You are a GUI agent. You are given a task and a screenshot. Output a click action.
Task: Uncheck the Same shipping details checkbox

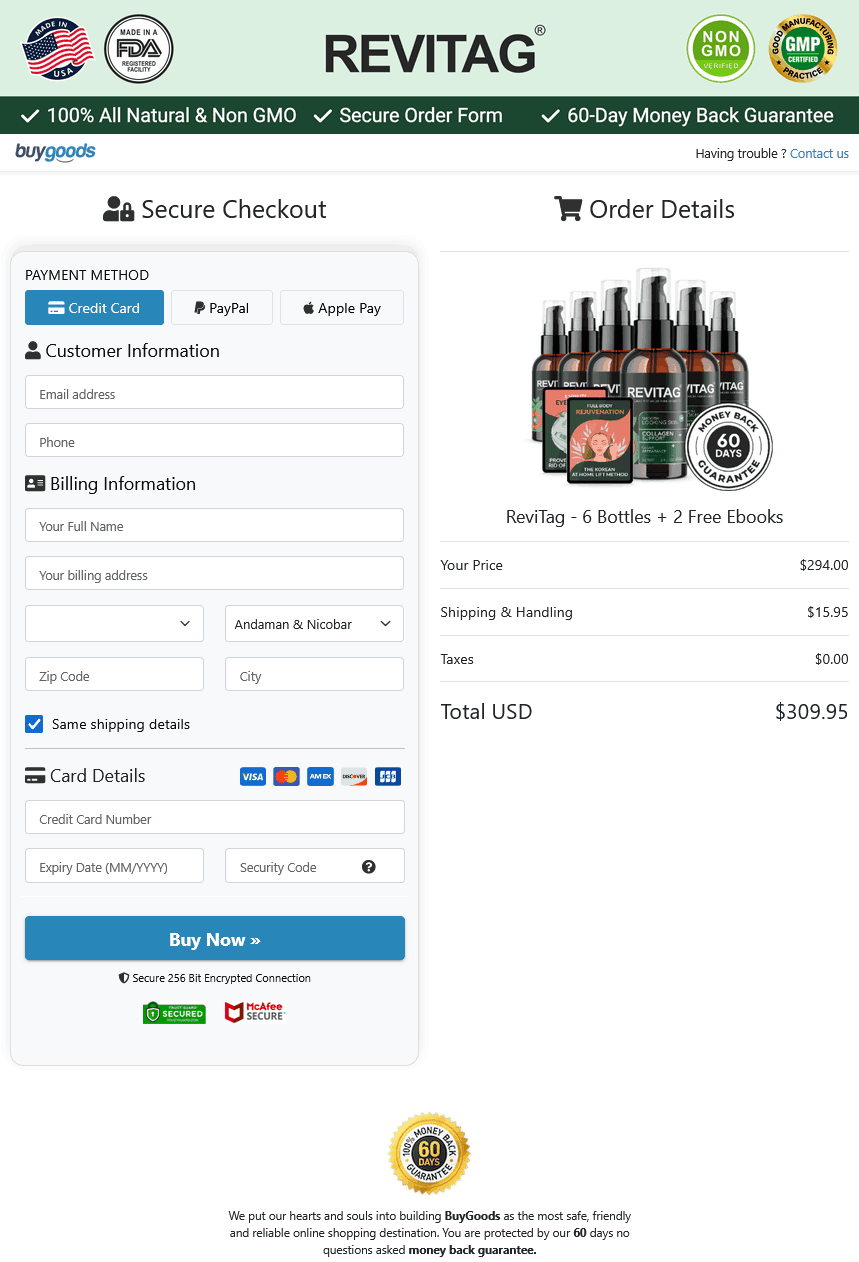tap(34, 724)
